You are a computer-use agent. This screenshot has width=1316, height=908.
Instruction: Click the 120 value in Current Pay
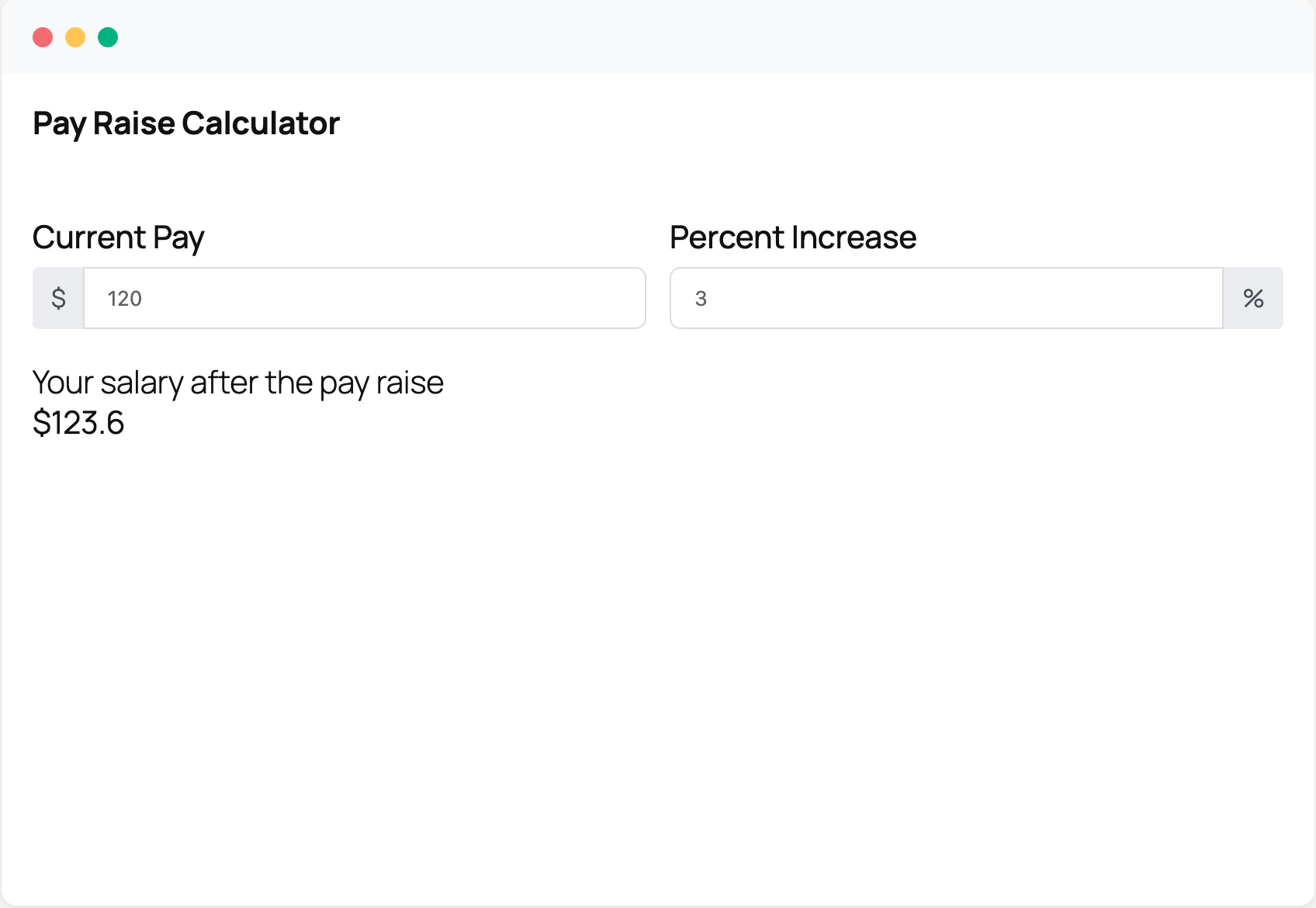click(125, 299)
